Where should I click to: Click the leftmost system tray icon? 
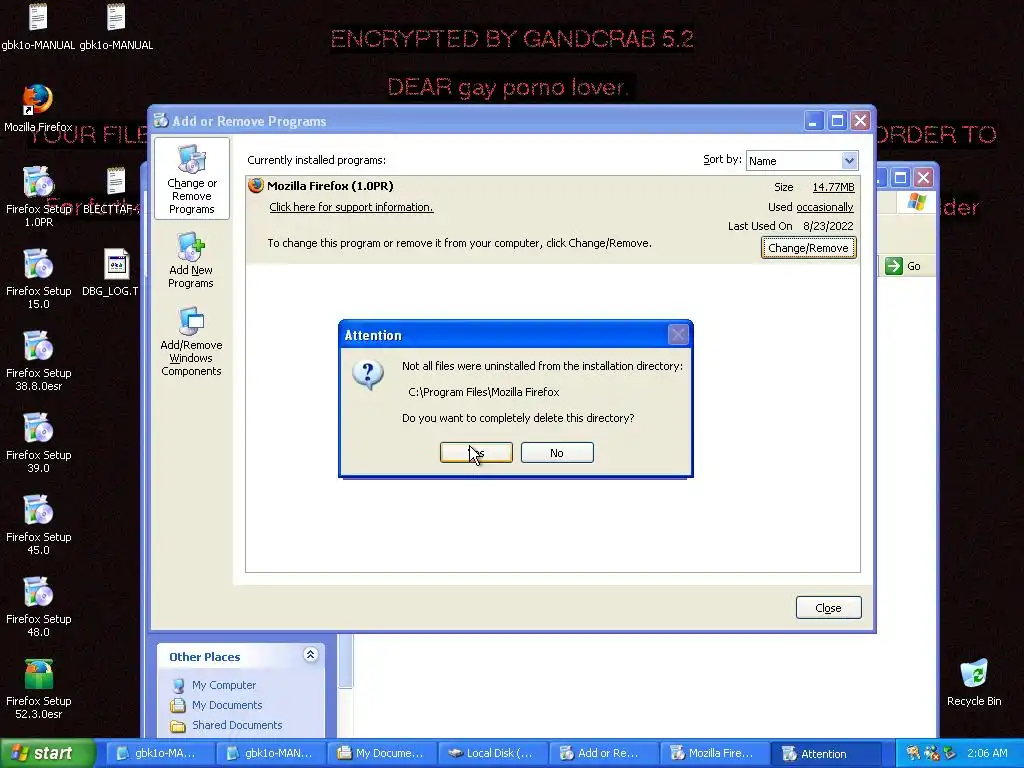(913, 753)
